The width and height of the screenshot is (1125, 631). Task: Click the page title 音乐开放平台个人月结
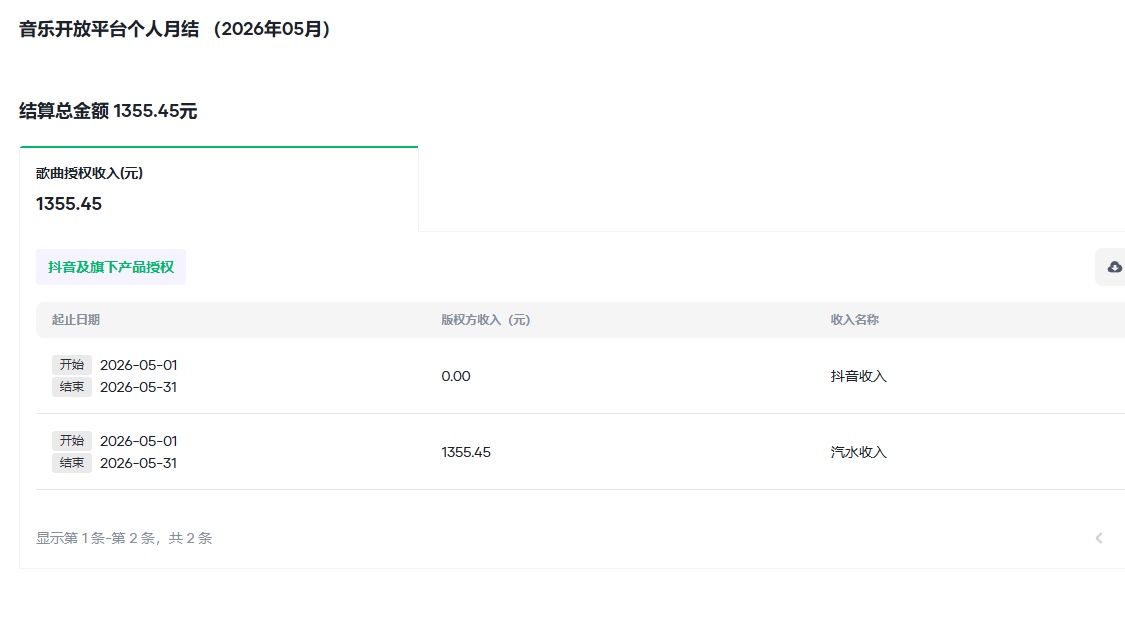[x=109, y=29]
